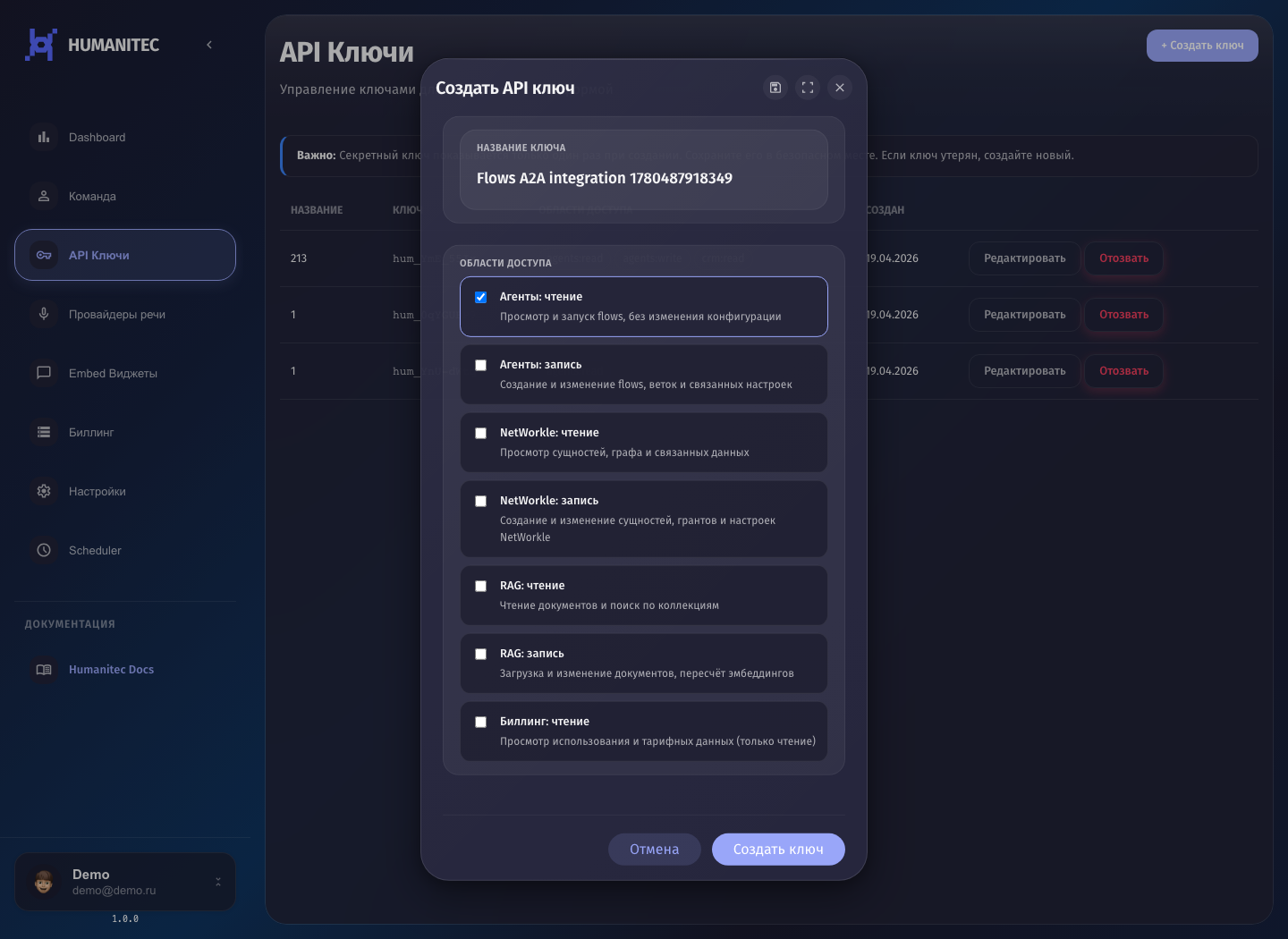The height and width of the screenshot is (939, 1288).
Task: Click the Embed Виджеты chat icon
Action: tap(44, 373)
